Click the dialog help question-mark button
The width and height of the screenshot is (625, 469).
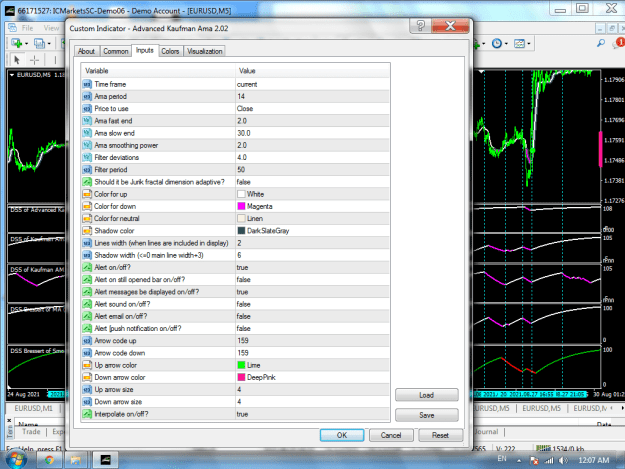[420, 26]
